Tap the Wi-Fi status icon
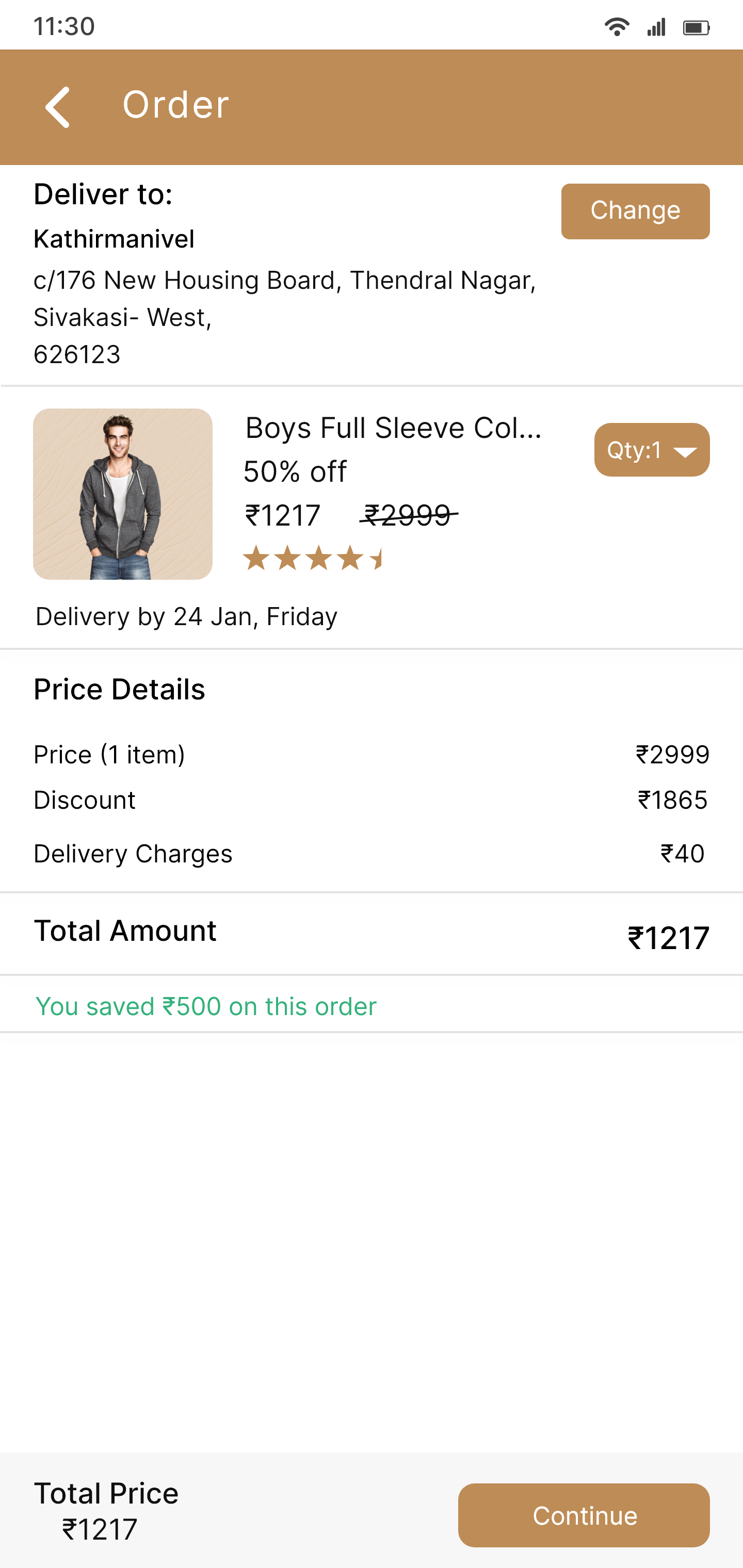This screenshot has height=1568, width=743. pyautogui.click(x=616, y=27)
